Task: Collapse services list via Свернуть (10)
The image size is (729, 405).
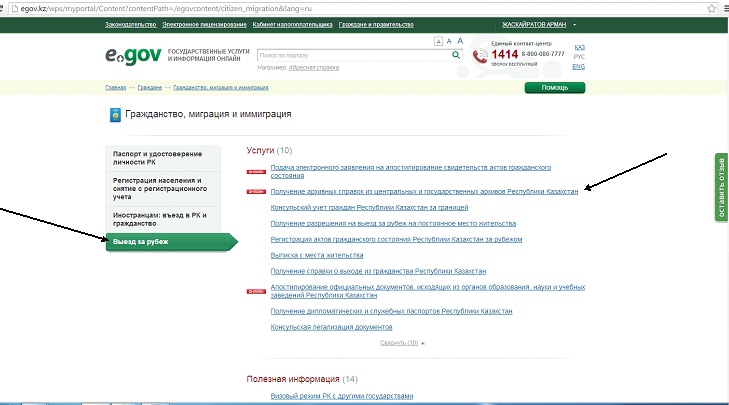Action: [x=399, y=342]
